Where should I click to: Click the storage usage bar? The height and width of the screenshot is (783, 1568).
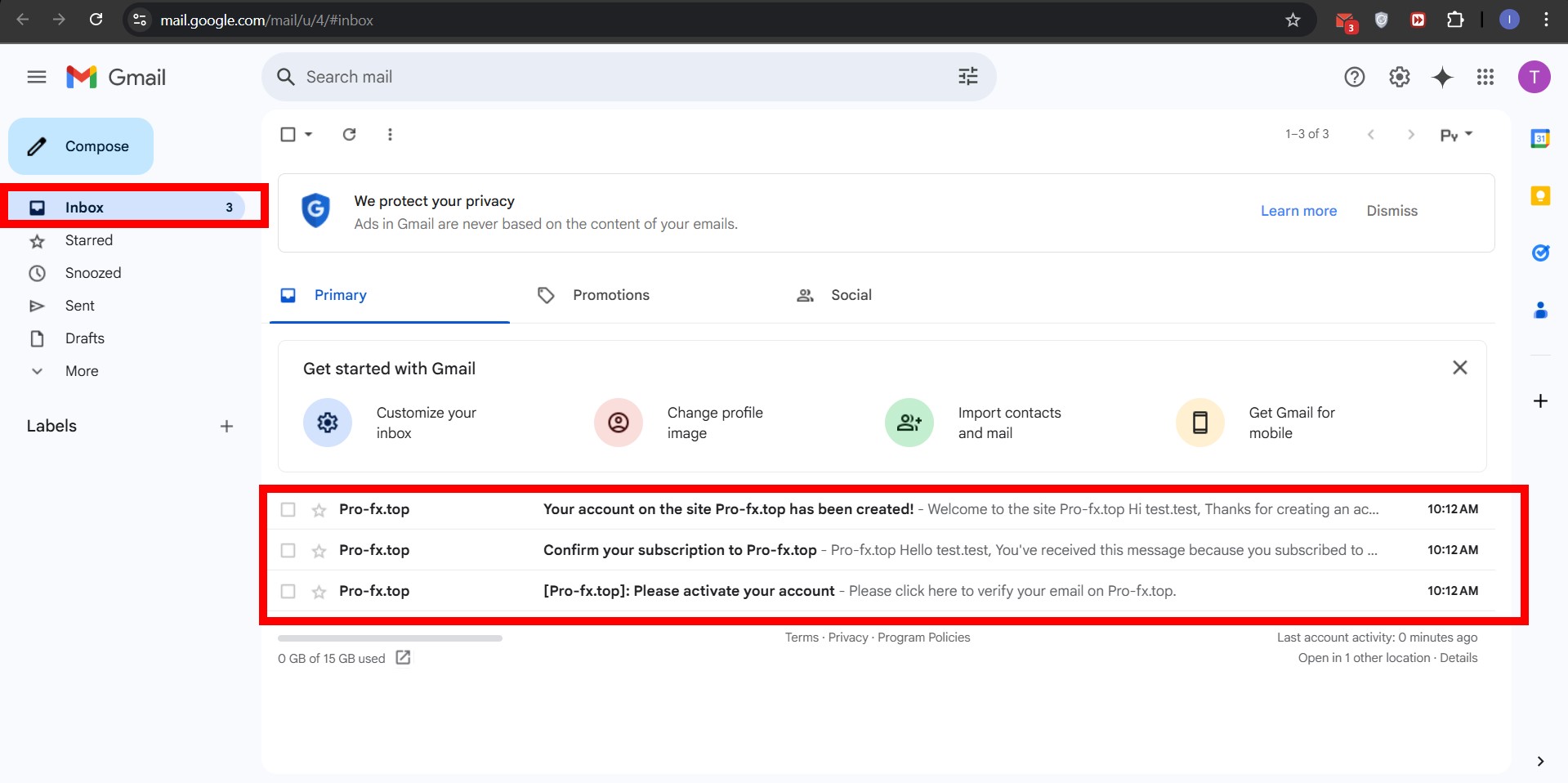[x=390, y=638]
